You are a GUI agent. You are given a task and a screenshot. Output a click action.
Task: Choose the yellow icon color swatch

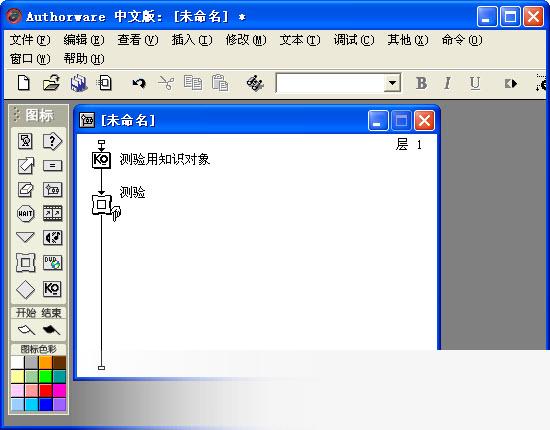pyautogui.click(x=17, y=377)
